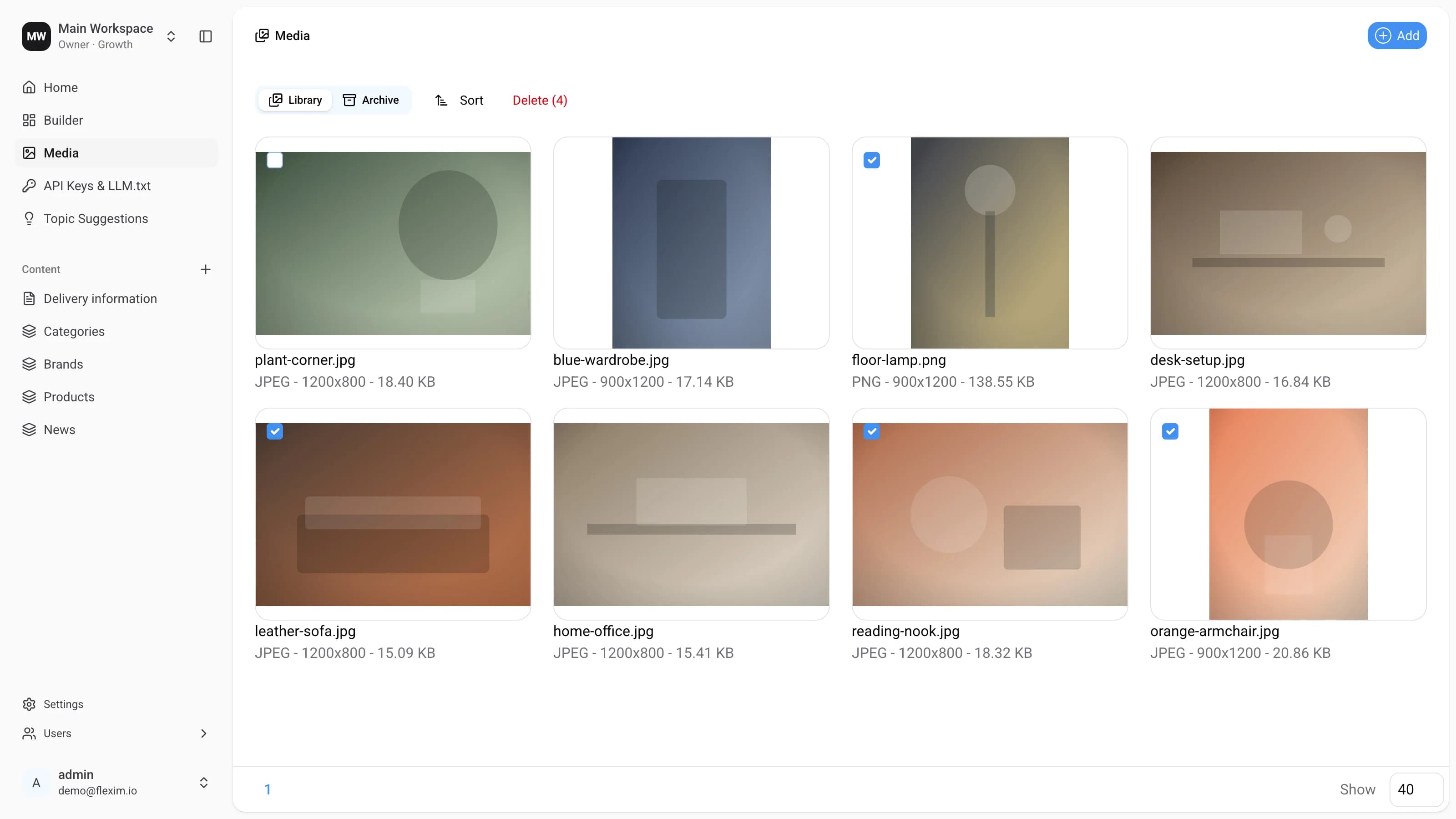
Task: Click Delete (4) to remove selected
Action: tap(540, 100)
